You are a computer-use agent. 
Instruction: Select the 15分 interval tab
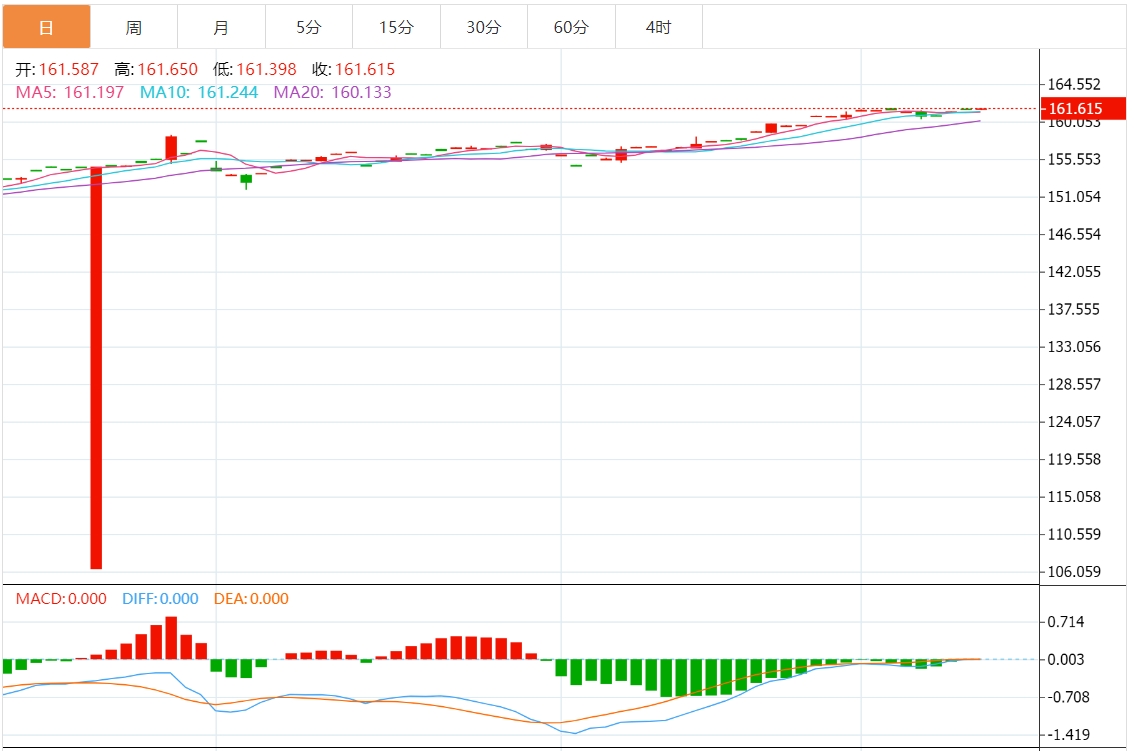396,27
